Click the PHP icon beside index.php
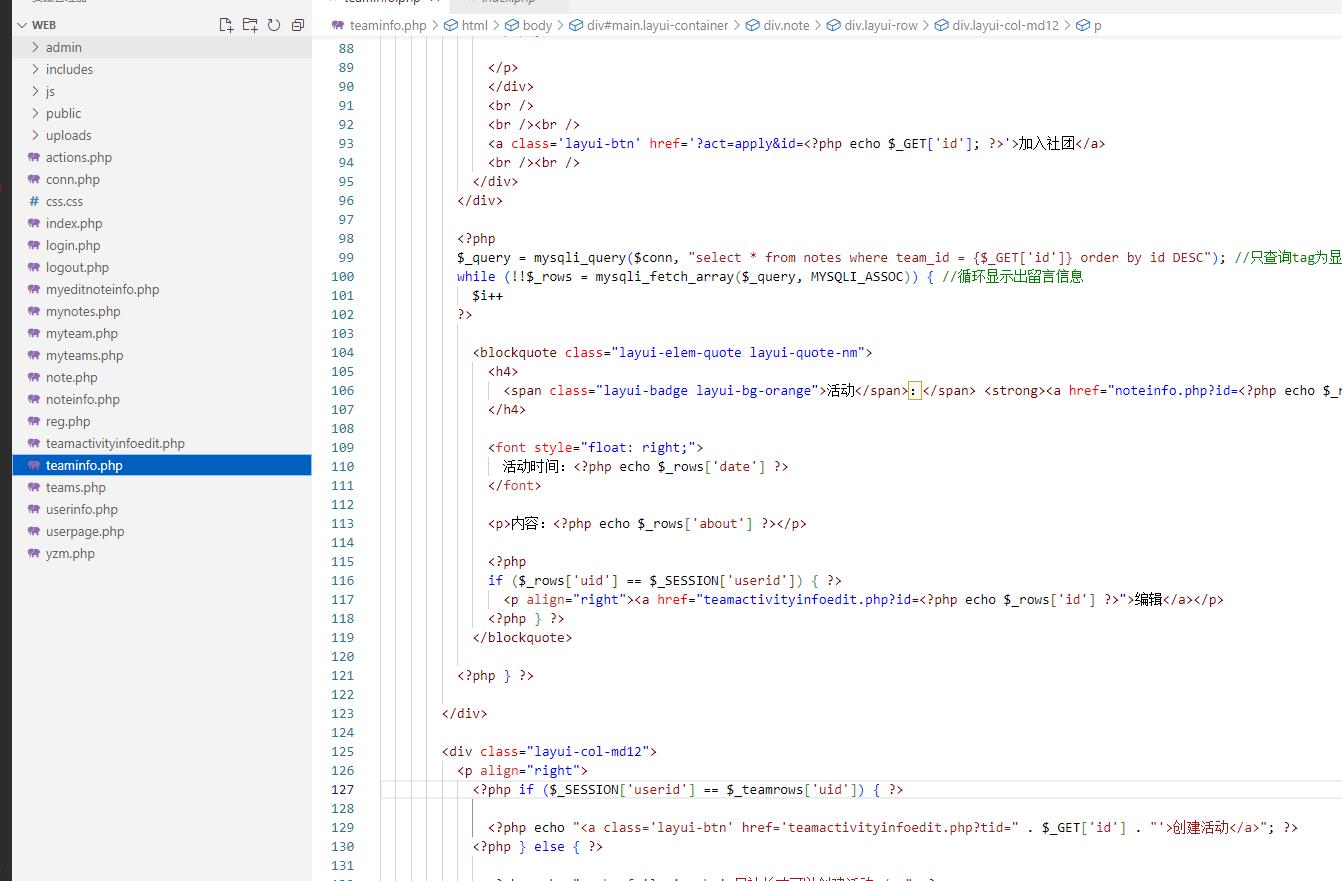This screenshot has height=881, width=1342. pos(34,223)
